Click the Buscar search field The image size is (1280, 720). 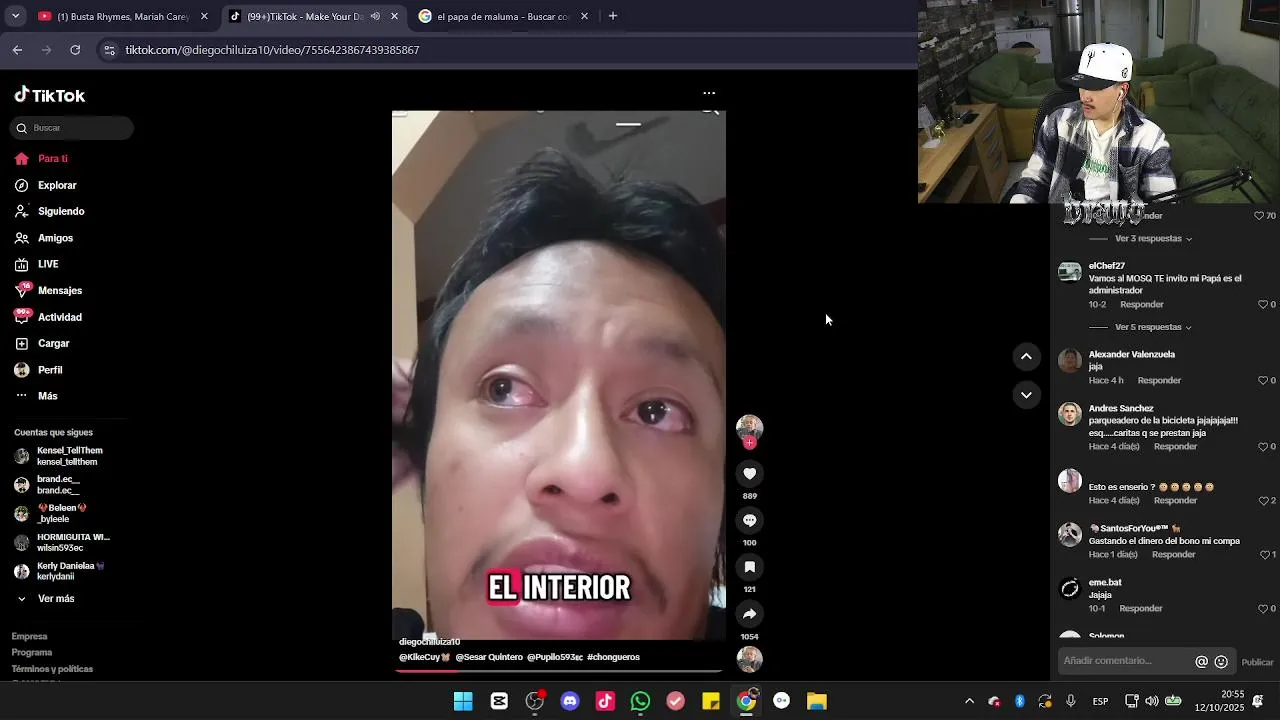[72, 128]
